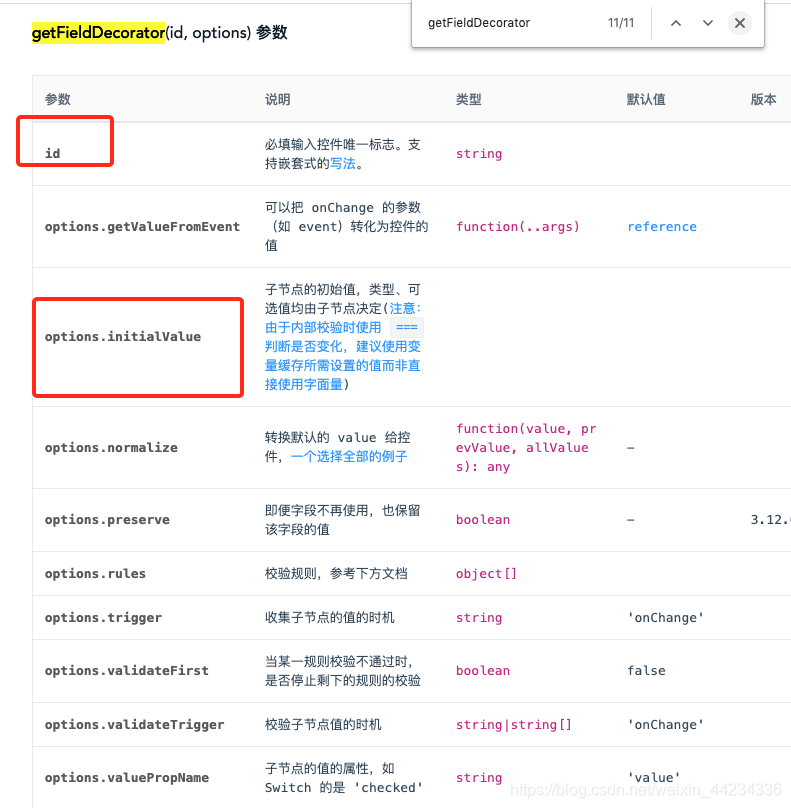Click the function(value, prevValue, allValues) type
791x808 pixels.
[526, 447]
